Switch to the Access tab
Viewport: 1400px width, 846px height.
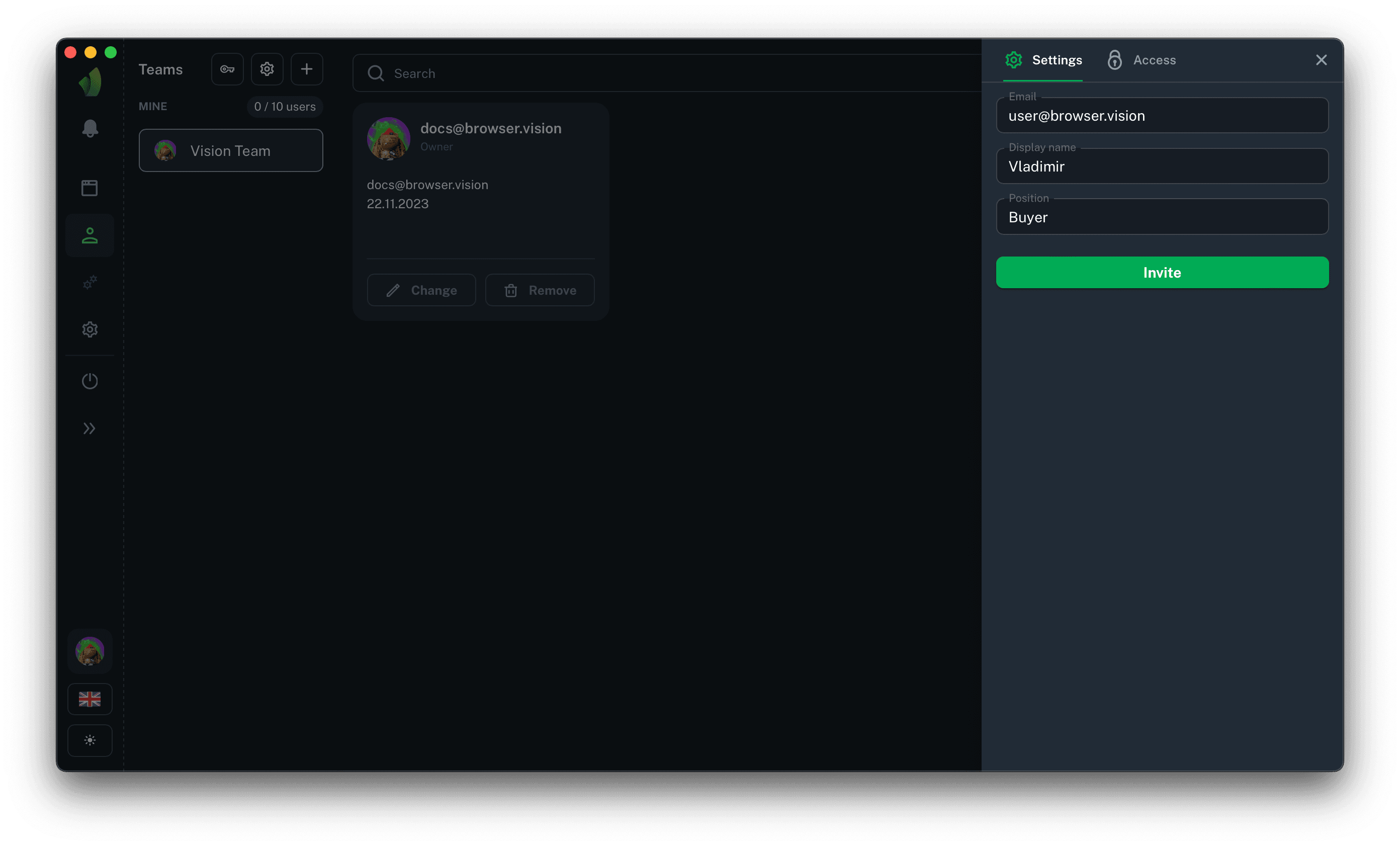point(1142,60)
